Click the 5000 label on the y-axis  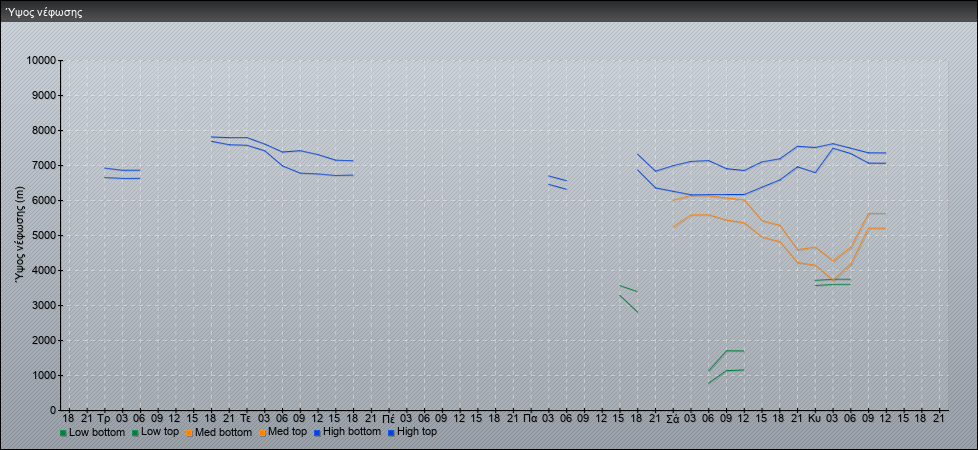(43, 235)
